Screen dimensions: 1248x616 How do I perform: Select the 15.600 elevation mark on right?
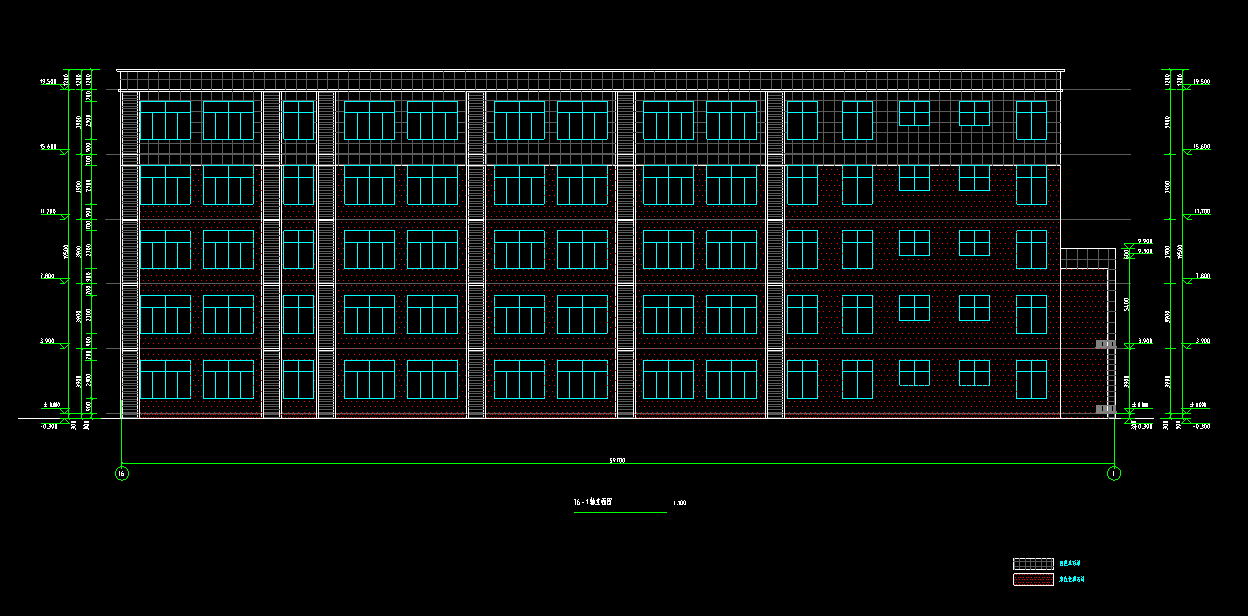click(x=1201, y=147)
